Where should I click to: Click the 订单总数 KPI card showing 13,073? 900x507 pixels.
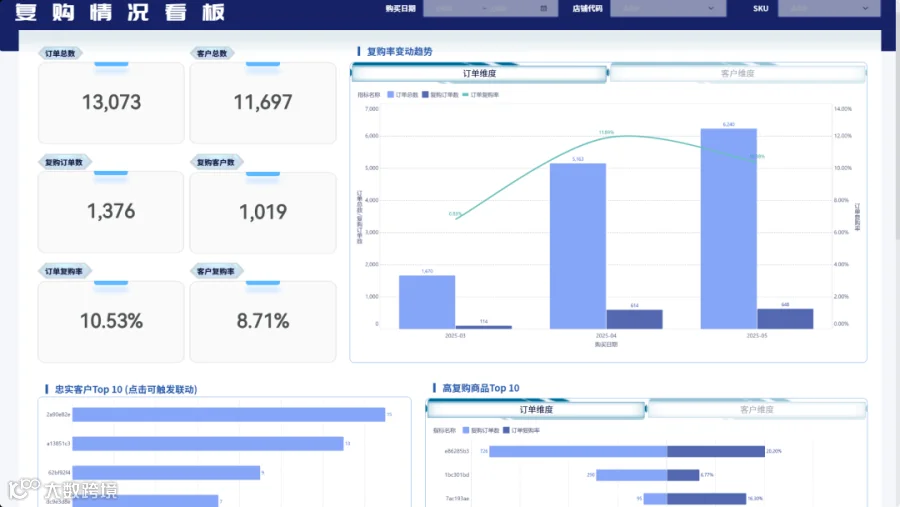111,103
